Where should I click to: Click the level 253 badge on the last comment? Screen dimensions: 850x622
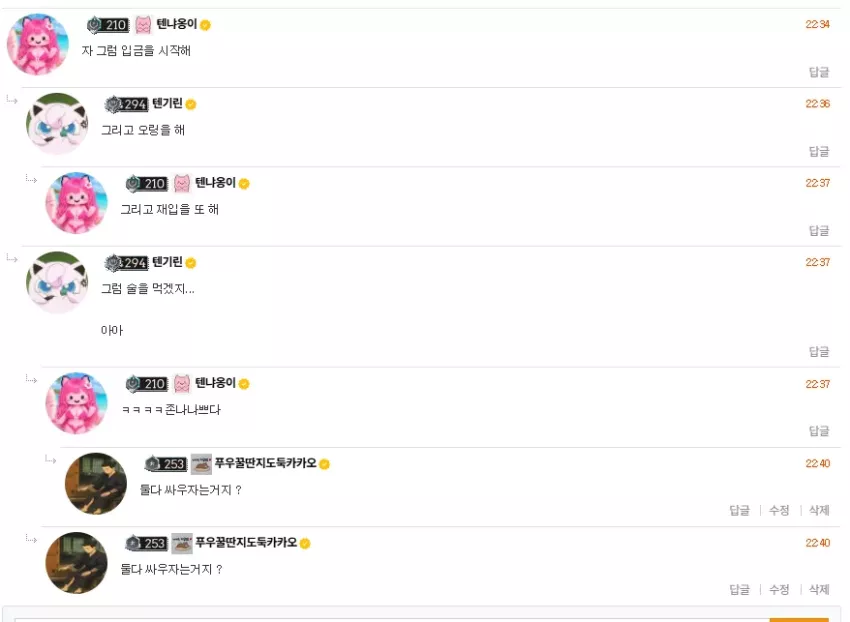[146, 543]
